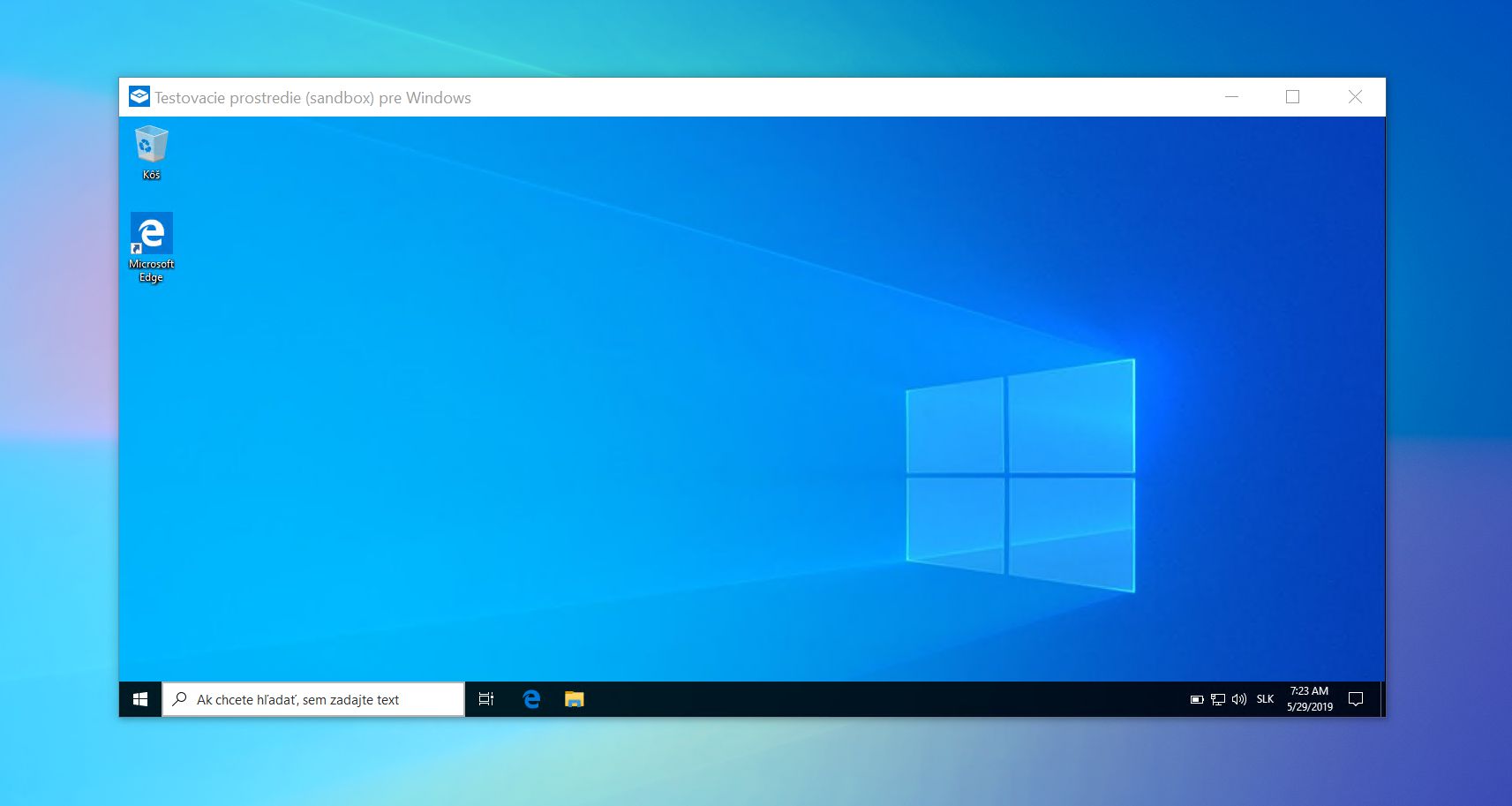Select the Microsoft Edge desktop shortcut
This screenshot has width=1512, height=806.
(151, 247)
